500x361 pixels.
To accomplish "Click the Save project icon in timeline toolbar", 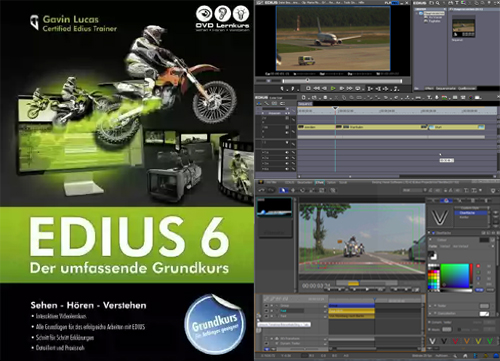I will (x=325, y=97).
